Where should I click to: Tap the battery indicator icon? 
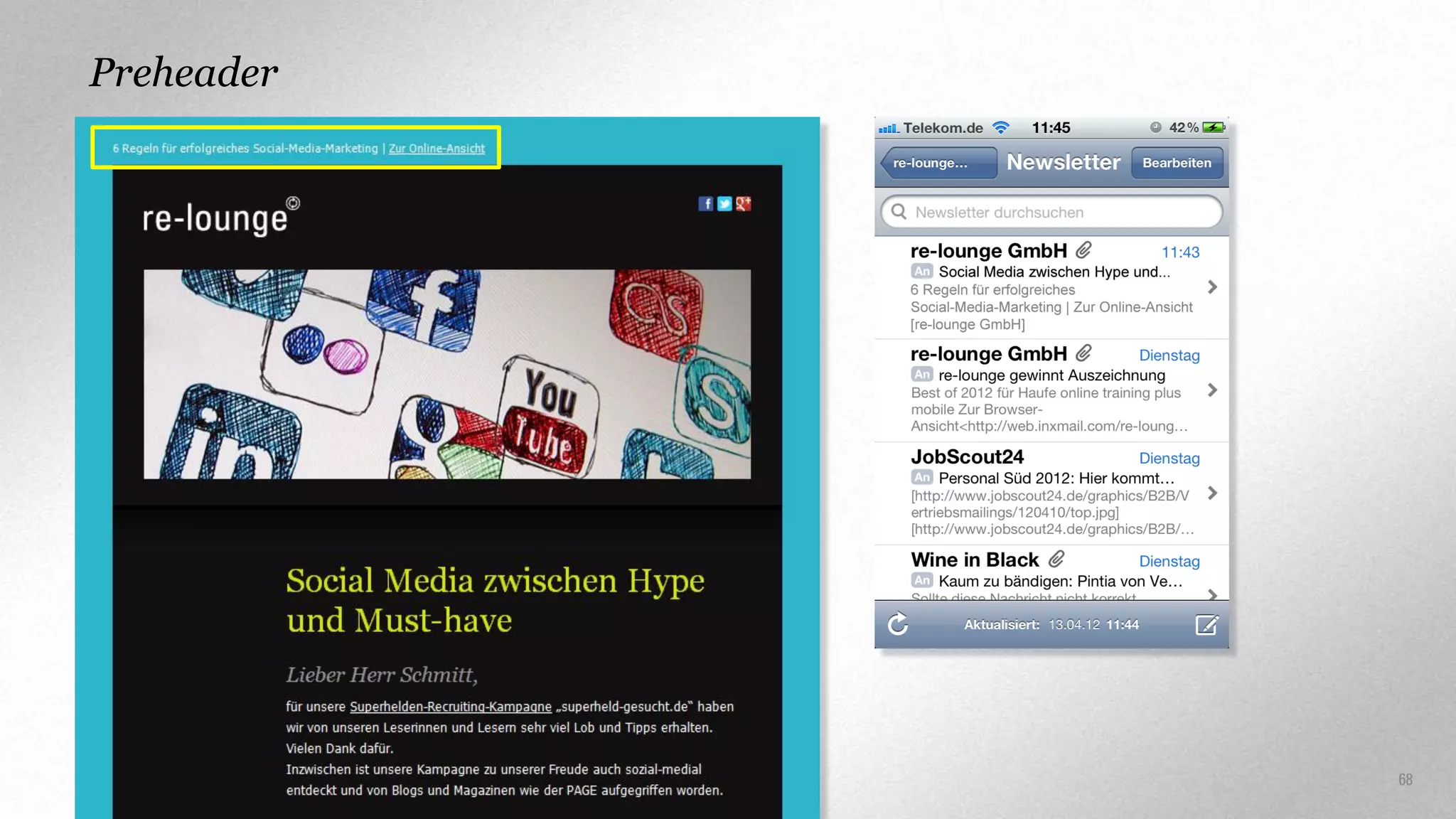pyautogui.click(x=1214, y=128)
